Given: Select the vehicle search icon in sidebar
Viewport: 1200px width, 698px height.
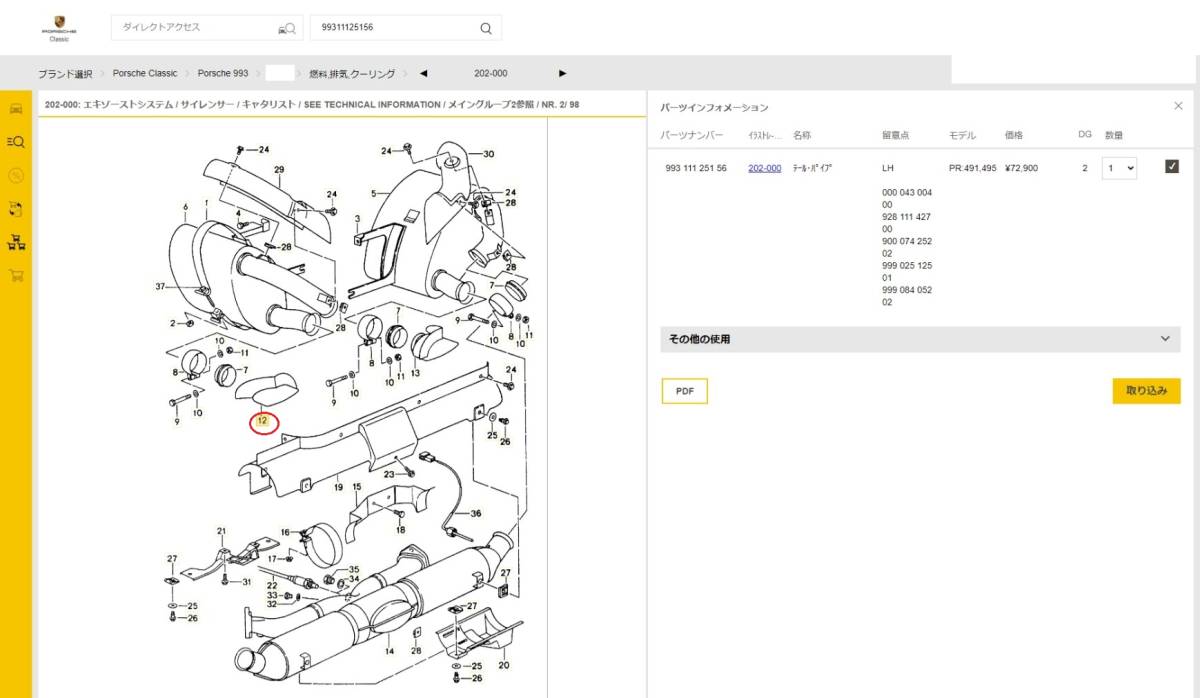Looking at the screenshot, I should point(15,108).
